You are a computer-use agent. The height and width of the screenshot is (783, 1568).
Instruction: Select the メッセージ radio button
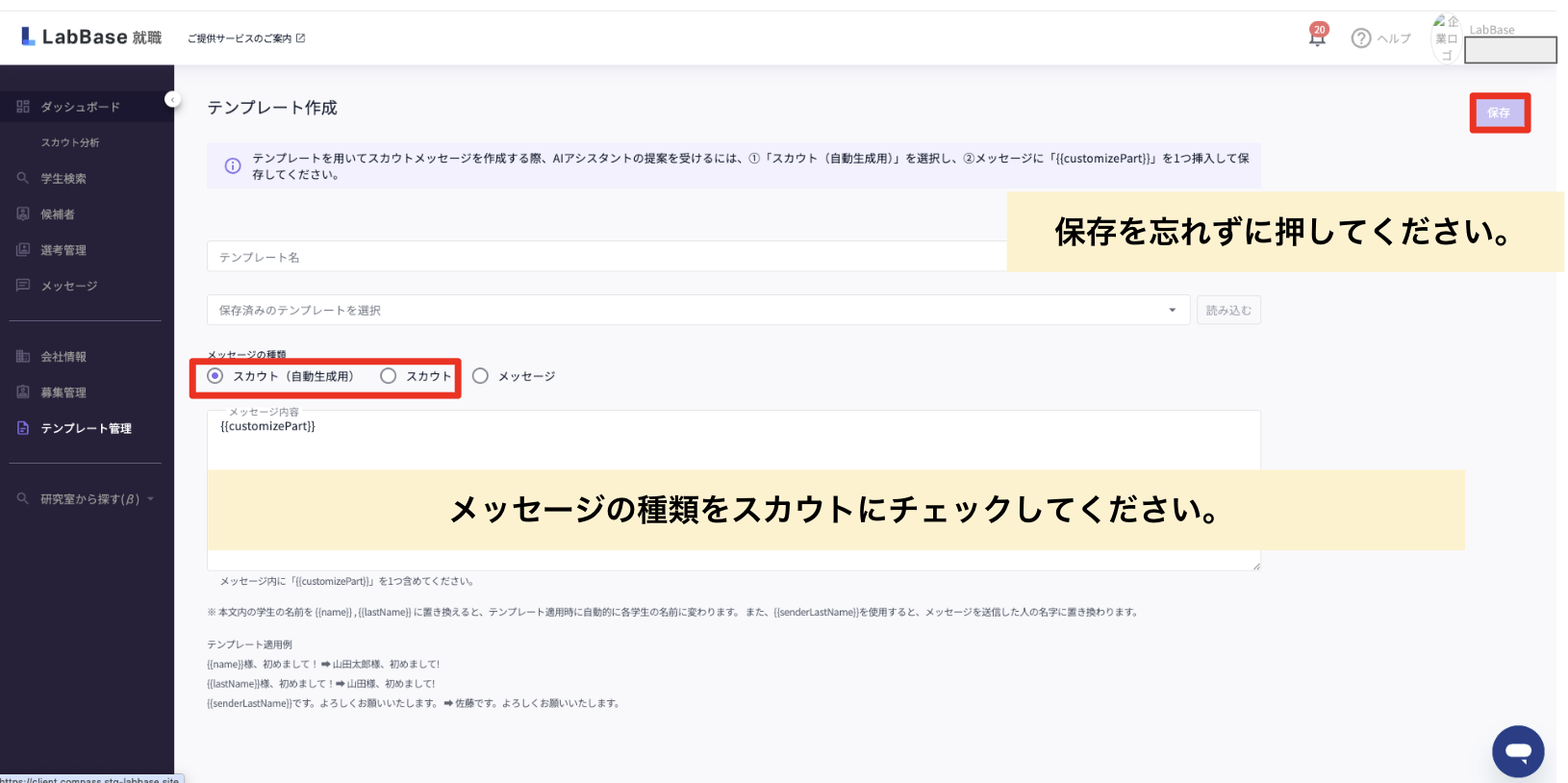(x=480, y=376)
